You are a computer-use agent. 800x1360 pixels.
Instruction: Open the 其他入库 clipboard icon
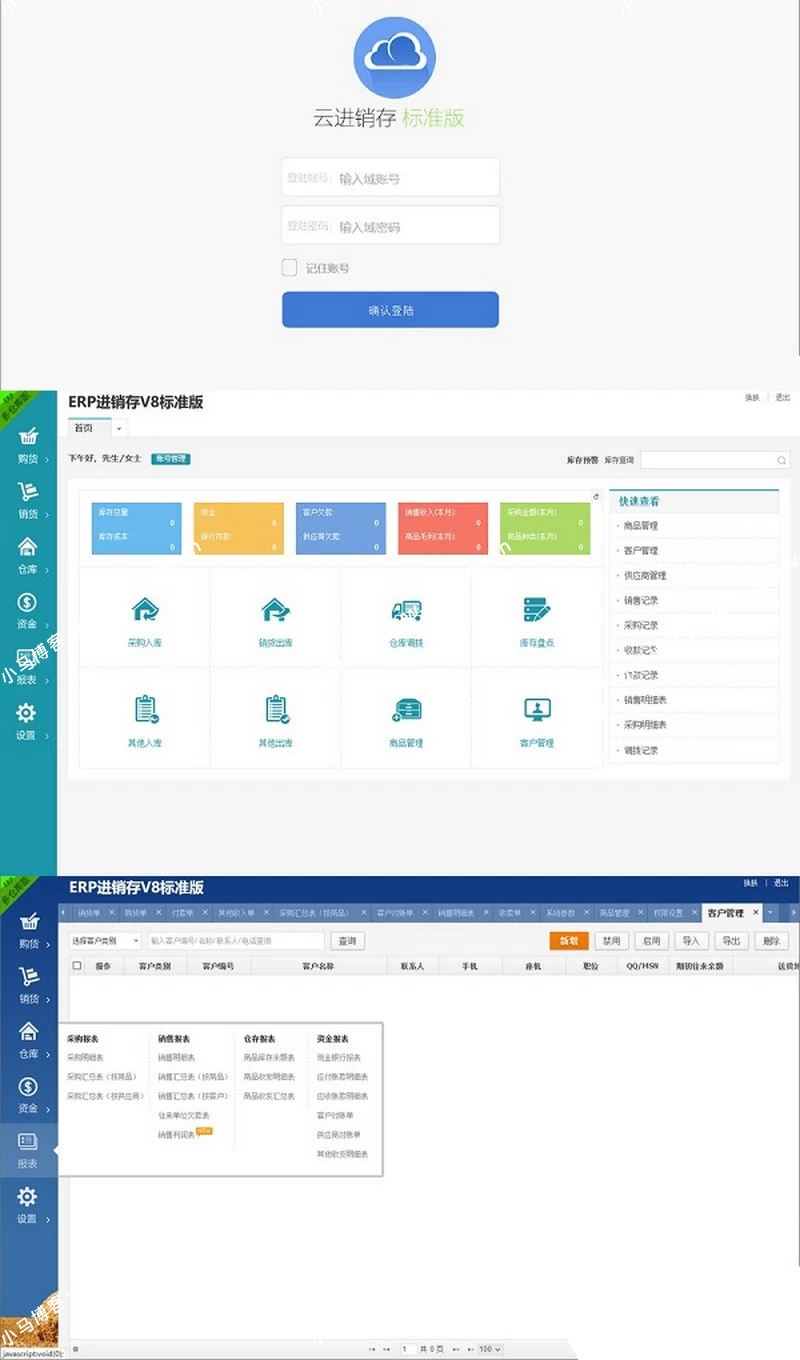[x=145, y=709]
